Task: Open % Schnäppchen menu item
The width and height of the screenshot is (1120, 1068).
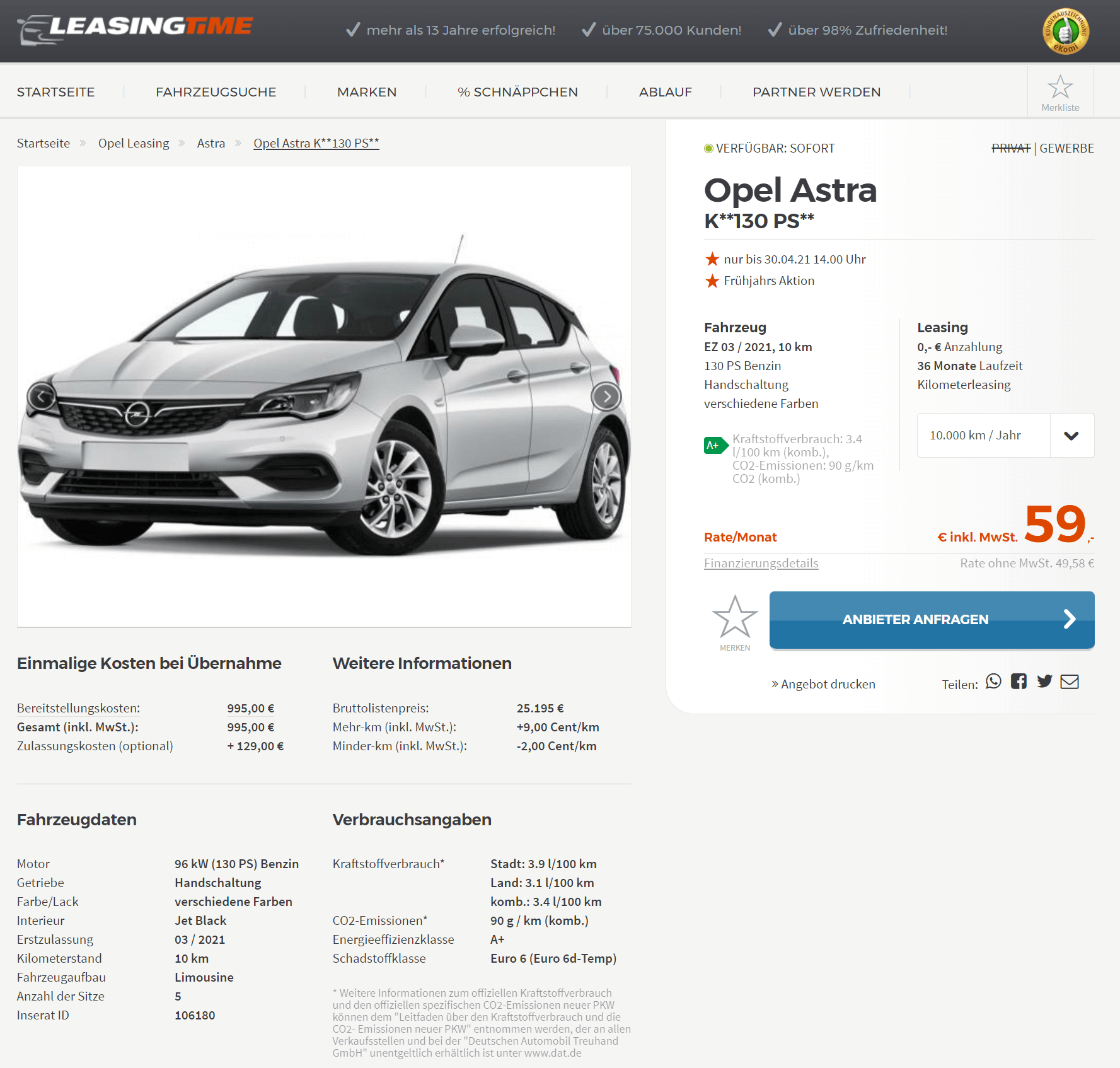Action: click(517, 92)
